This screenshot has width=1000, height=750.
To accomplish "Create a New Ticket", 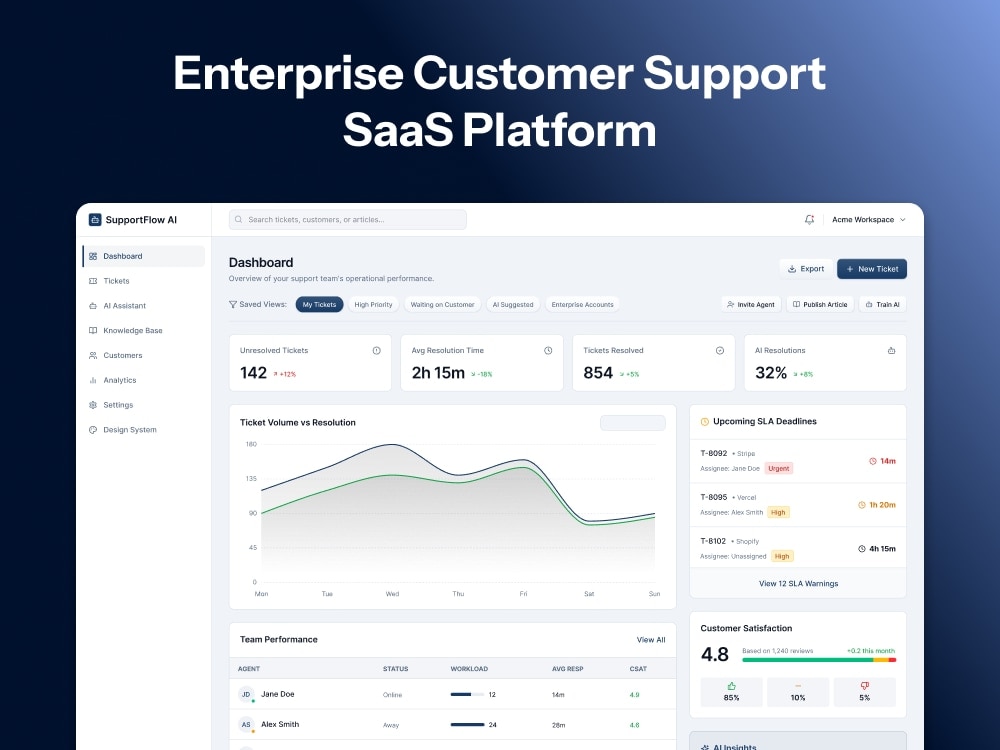I will pyautogui.click(x=872, y=269).
